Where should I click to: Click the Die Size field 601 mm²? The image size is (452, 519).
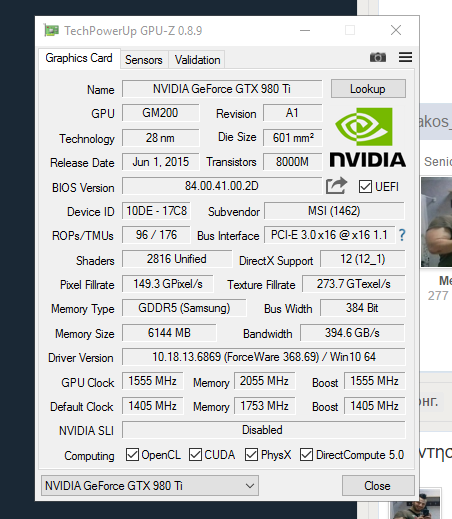tap(293, 138)
